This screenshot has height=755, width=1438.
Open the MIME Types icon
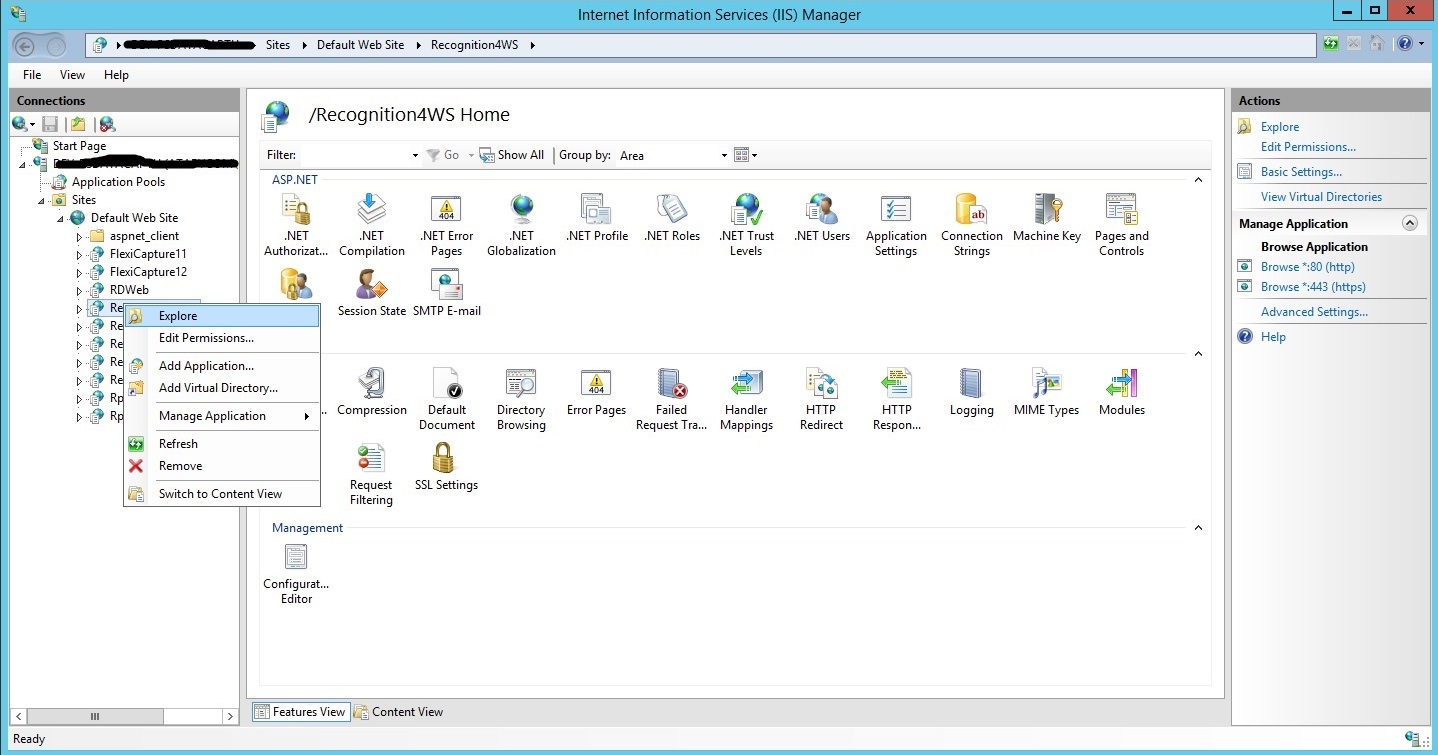point(1046,392)
